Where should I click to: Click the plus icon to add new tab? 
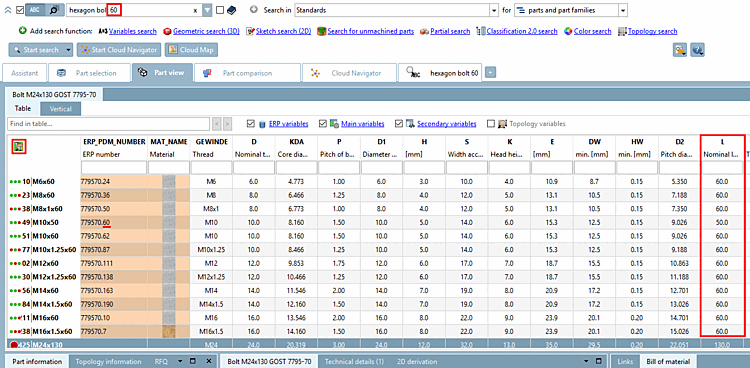(x=491, y=73)
